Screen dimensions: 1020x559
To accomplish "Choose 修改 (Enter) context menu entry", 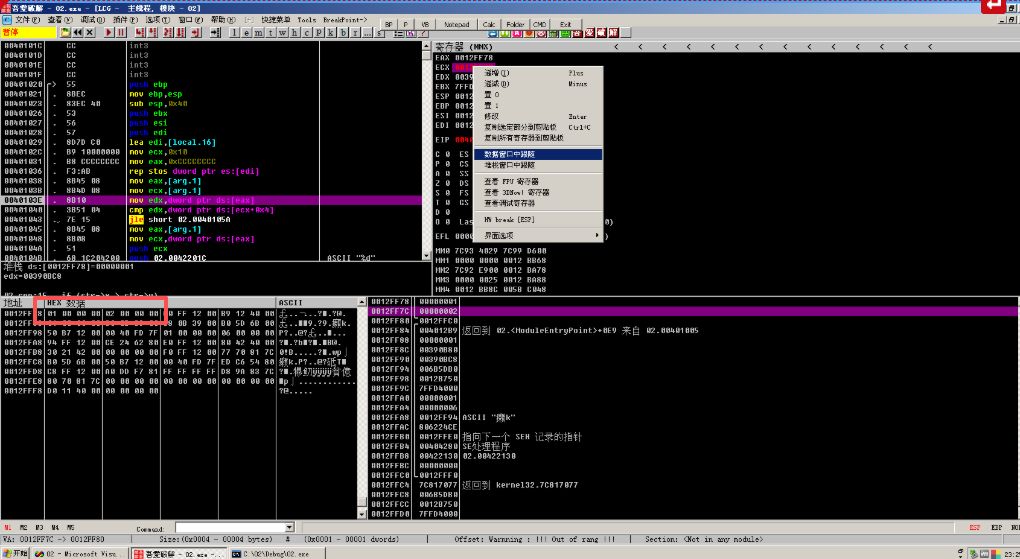I will click(537, 116).
